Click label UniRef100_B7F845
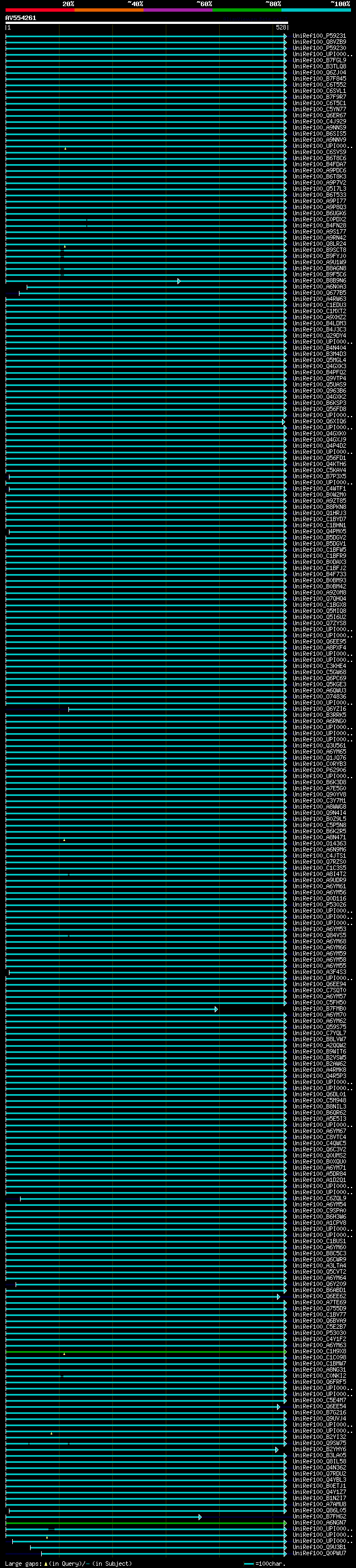Image resolution: width=356 pixels, height=1568 pixels. point(319,78)
